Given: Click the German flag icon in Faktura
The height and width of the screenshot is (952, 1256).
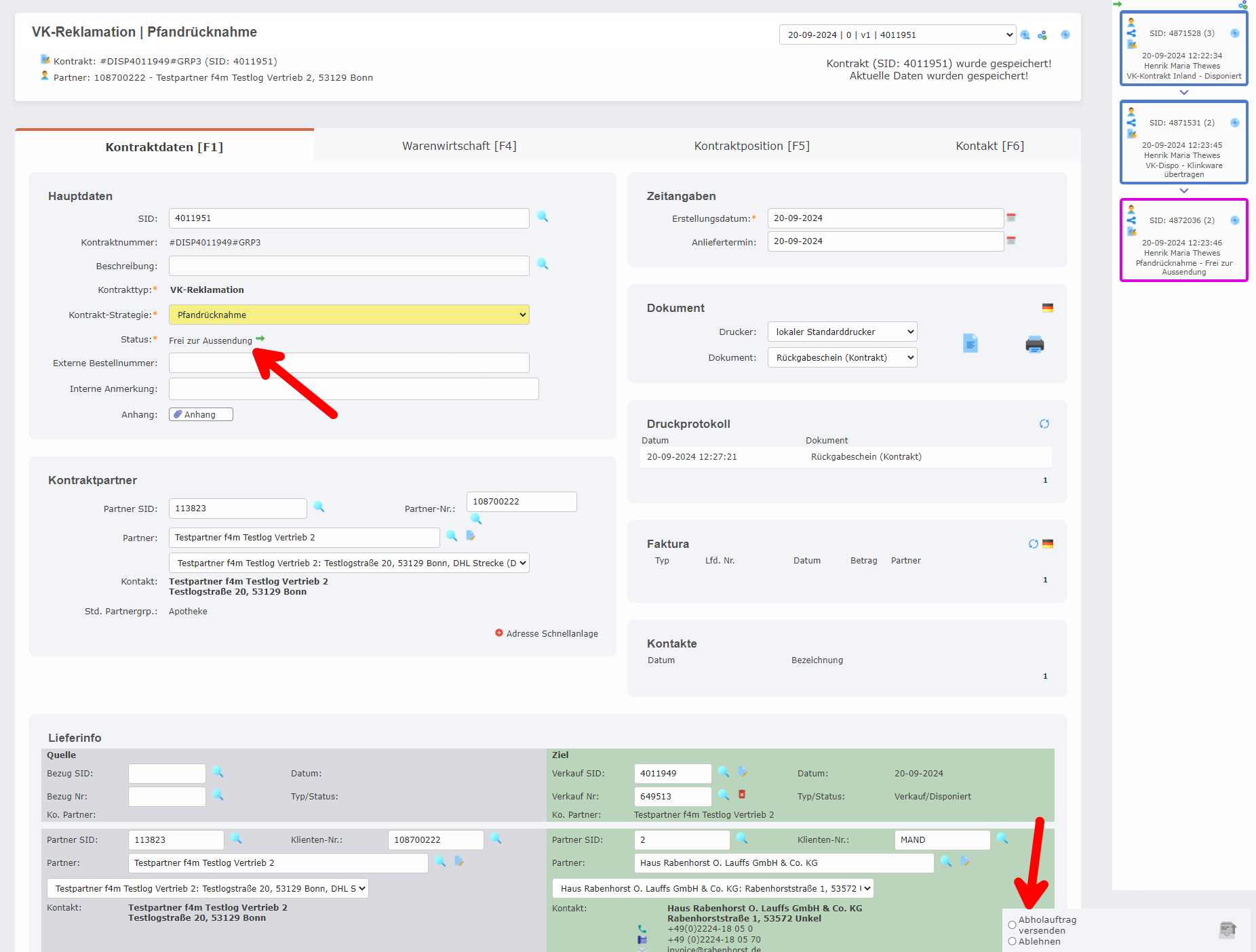Looking at the screenshot, I should (1048, 544).
